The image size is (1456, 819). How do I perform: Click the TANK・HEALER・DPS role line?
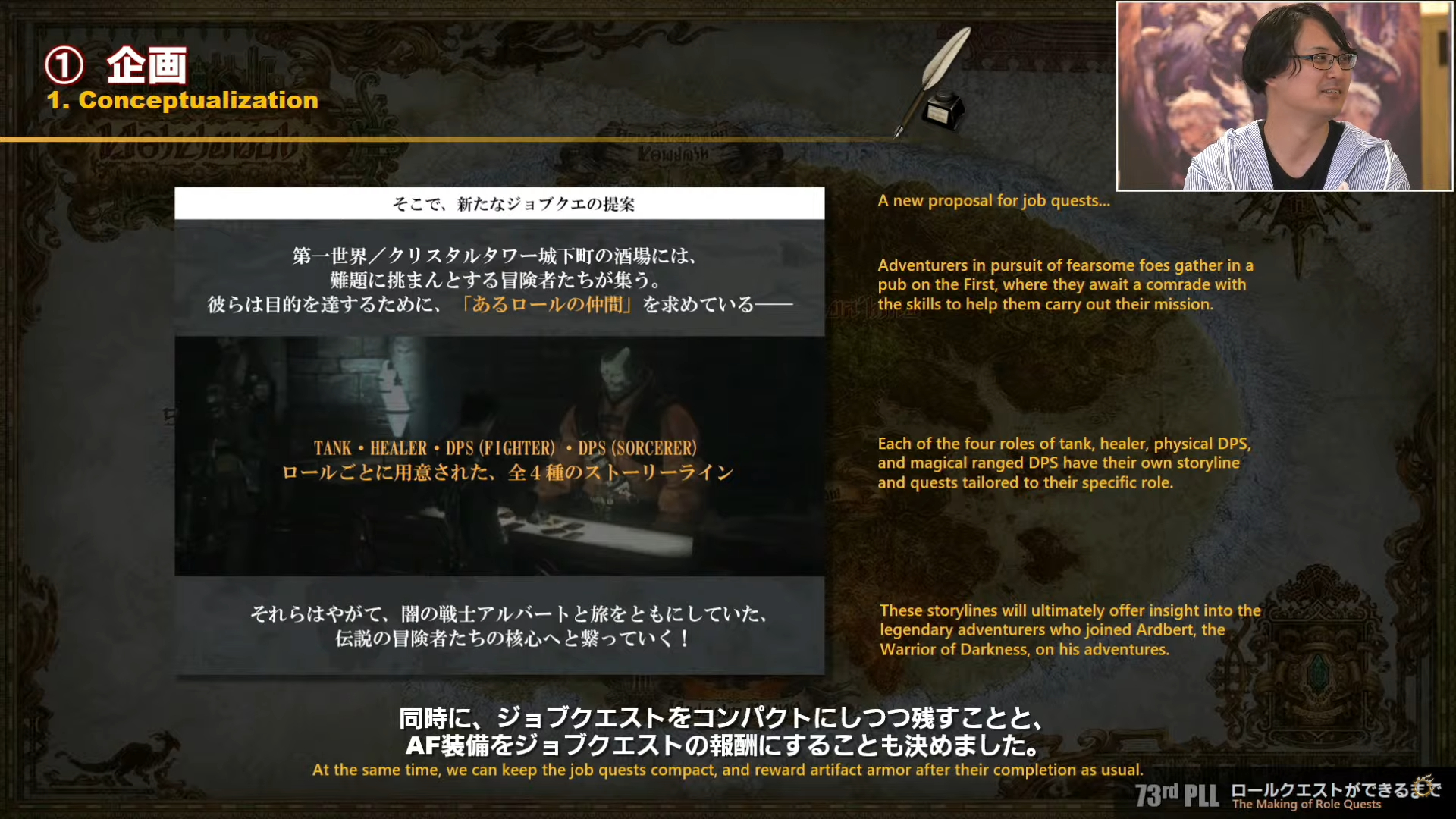(x=505, y=448)
